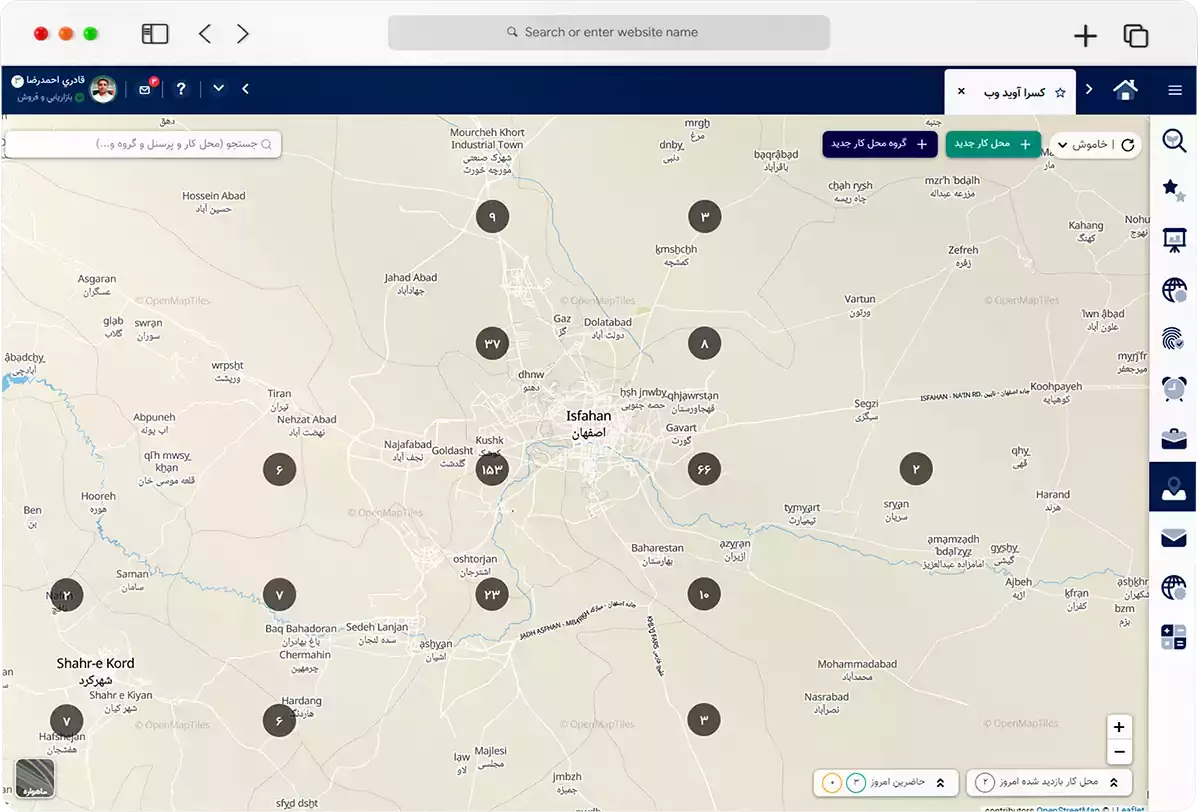Switch map to satellite layer thumbnail
Screen dimensions: 1200x812
click(x=35, y=779)
